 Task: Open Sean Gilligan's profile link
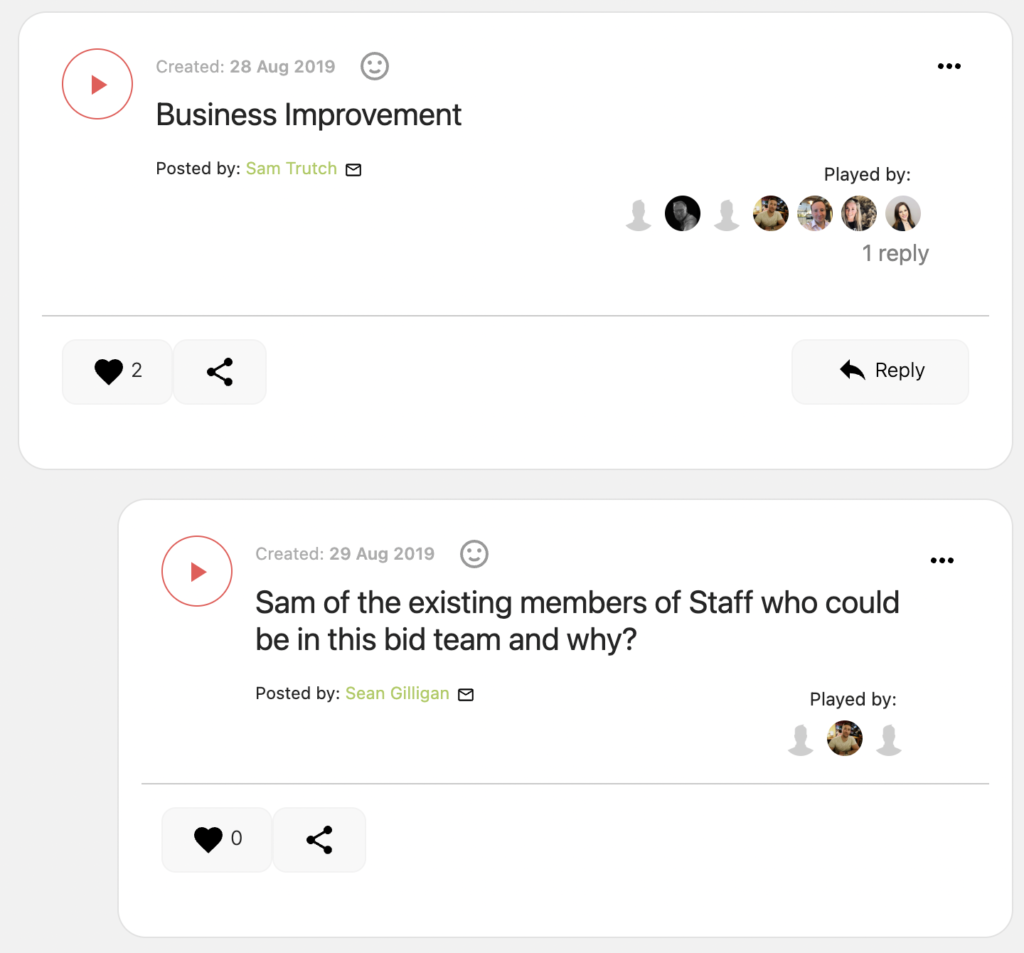396,694
